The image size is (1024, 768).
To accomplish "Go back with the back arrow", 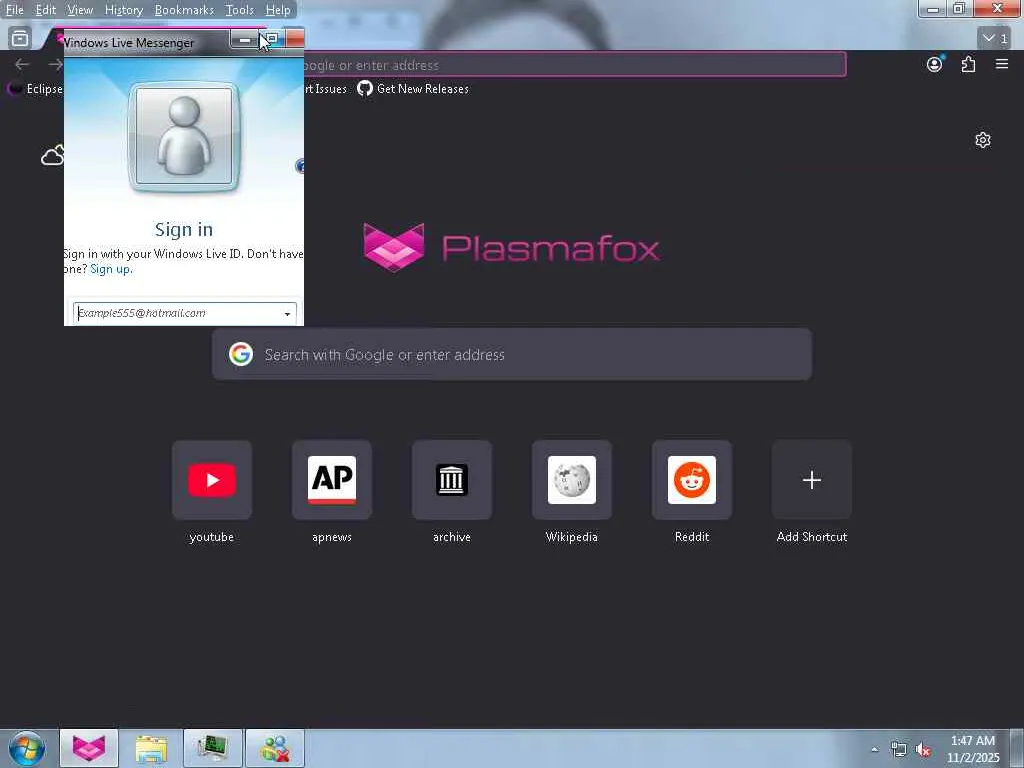I will 22,64.
